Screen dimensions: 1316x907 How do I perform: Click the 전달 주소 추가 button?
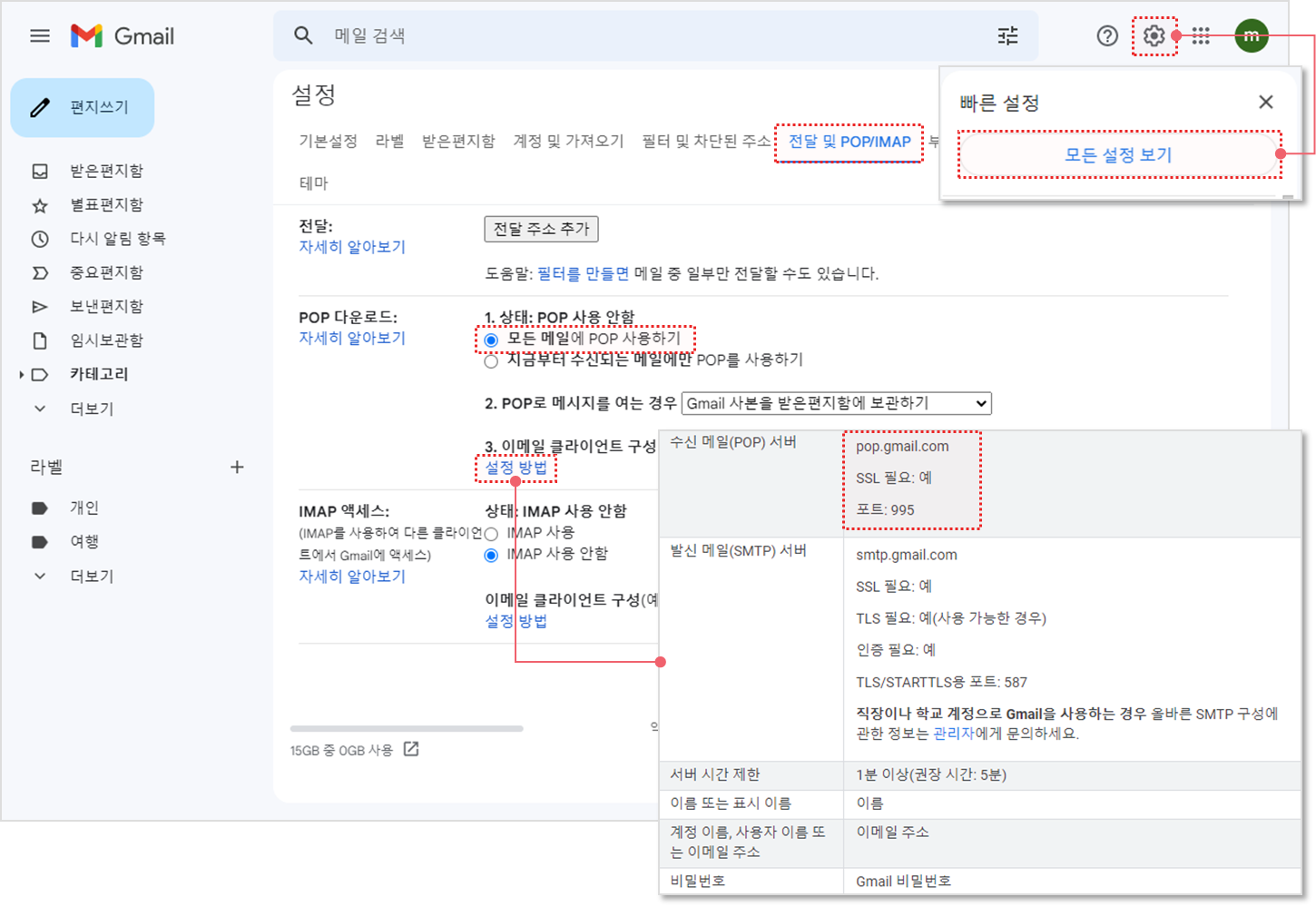541,229
